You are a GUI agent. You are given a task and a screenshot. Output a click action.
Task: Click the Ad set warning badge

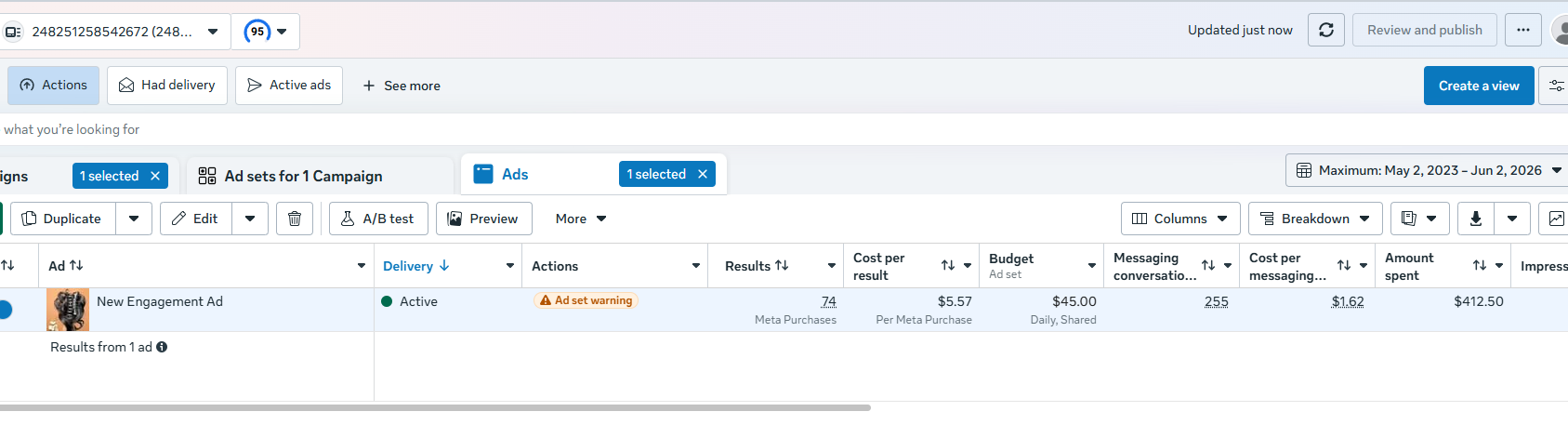click(x=586, y=300)
